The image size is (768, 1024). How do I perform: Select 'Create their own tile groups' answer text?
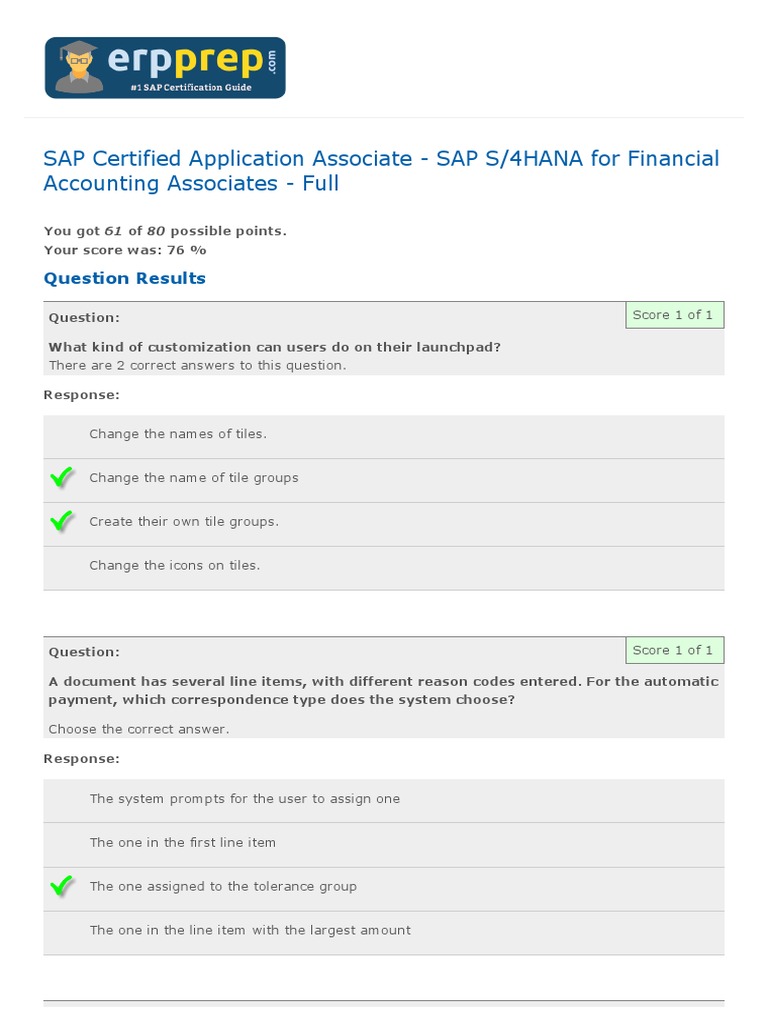(x=184, y=522)
